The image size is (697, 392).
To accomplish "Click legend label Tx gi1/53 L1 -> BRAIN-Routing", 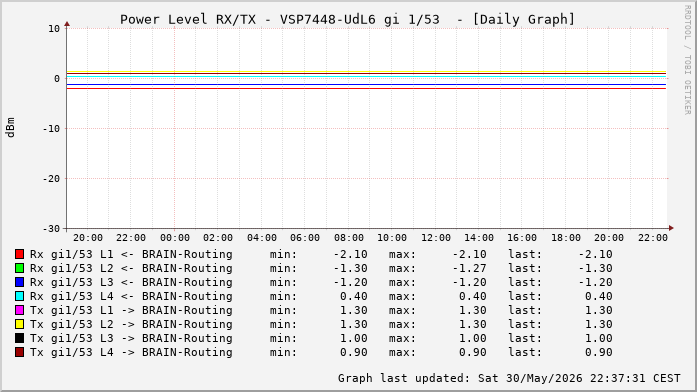I will click(131, 310).
